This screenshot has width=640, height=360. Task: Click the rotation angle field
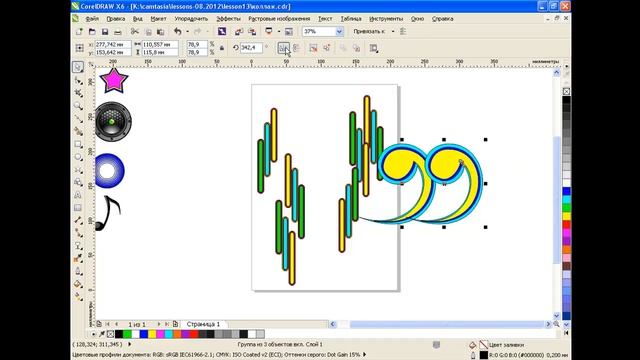click(x=251, y=48)
